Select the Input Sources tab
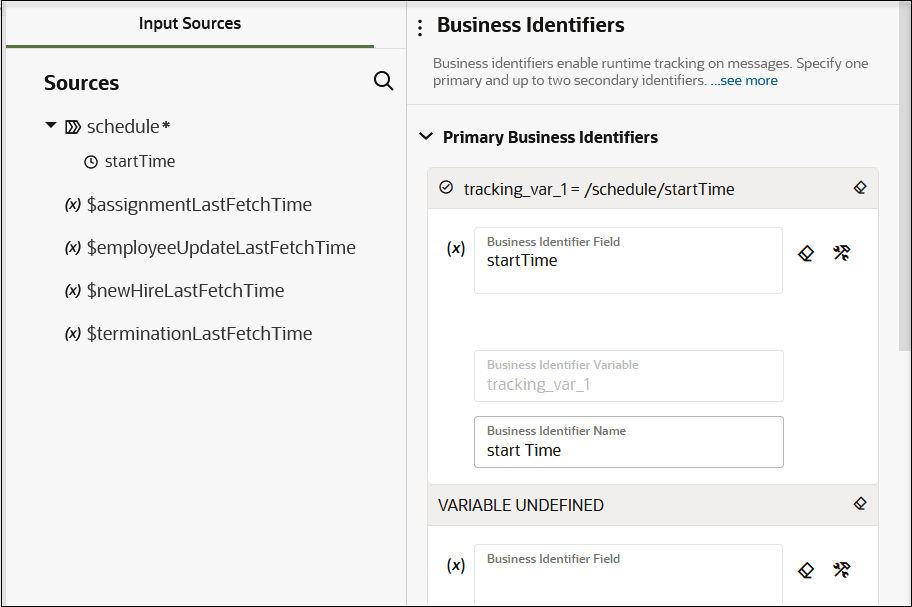This screenshot has width=912, height=607. pyautogui.click(x=190, y=23)
